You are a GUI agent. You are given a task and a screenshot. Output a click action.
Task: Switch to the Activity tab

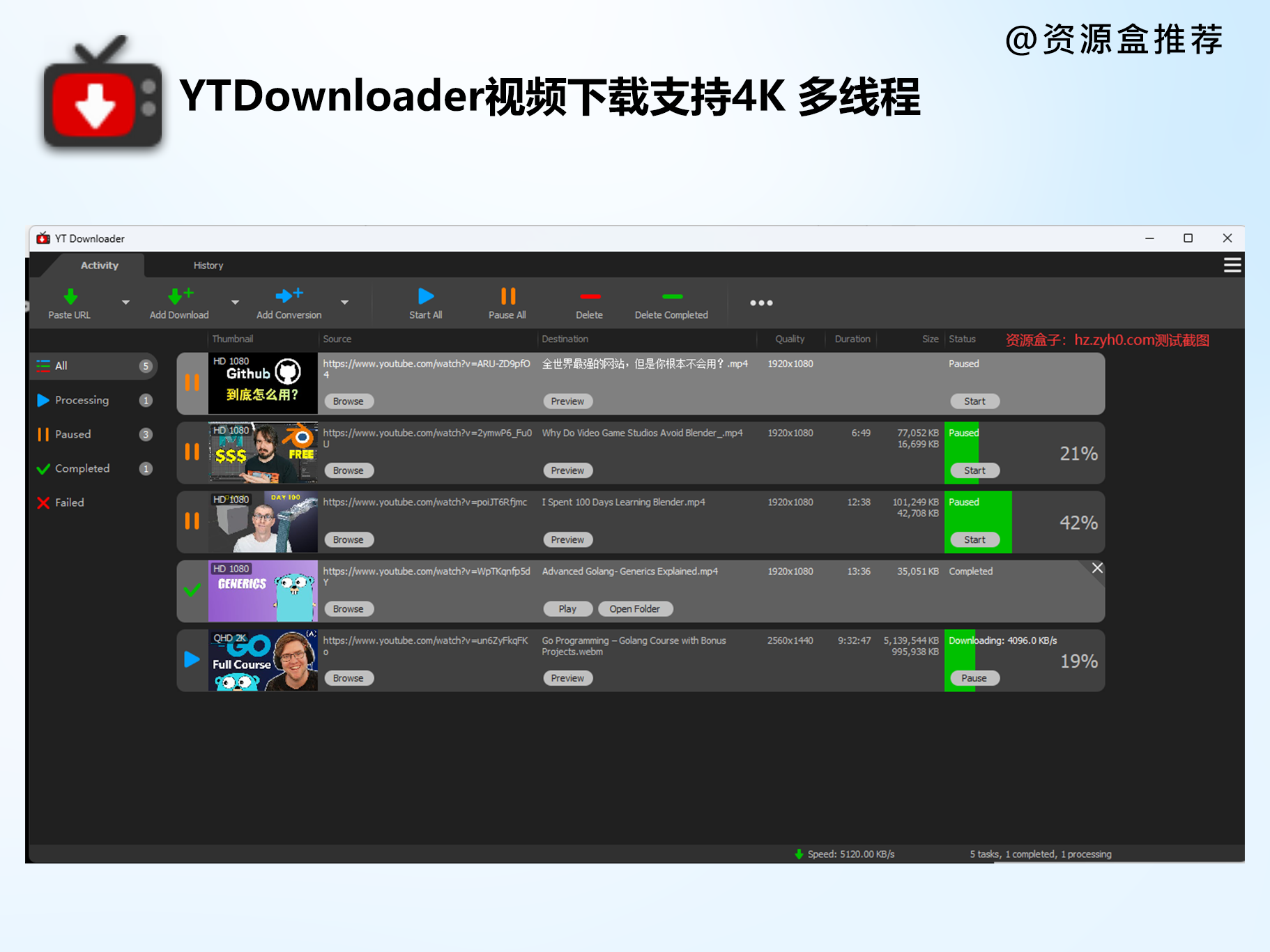[100, 266]
